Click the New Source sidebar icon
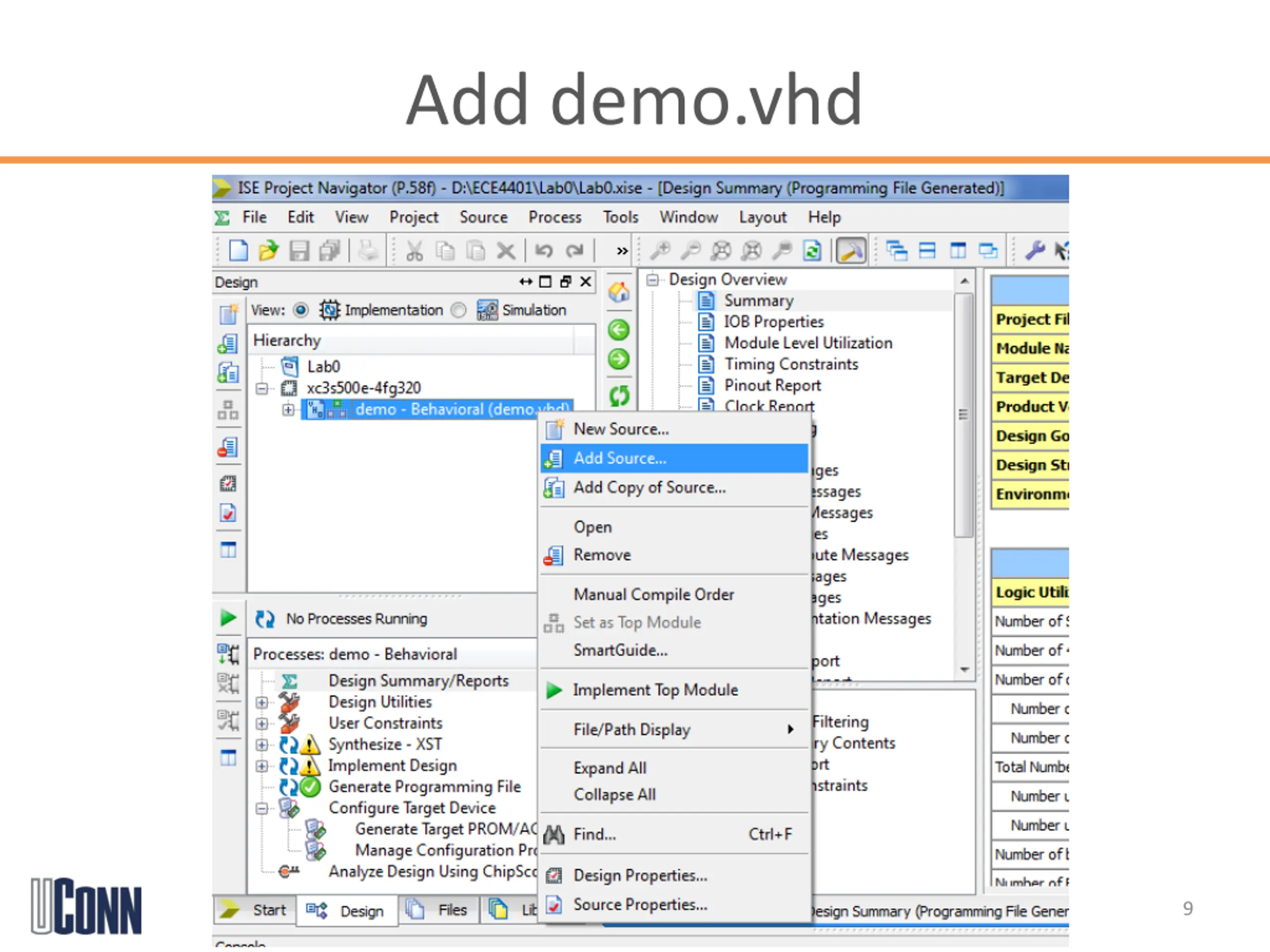 [228, 314]
